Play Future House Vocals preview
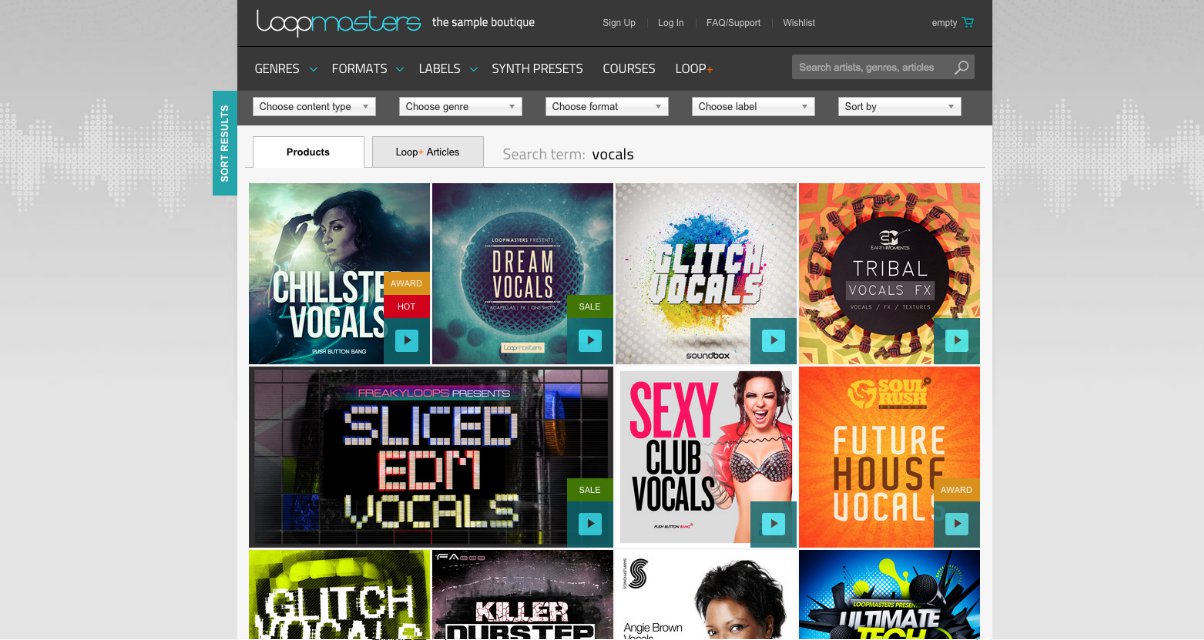This screenshot has height=640, width=1204. [x=957, y=524]
